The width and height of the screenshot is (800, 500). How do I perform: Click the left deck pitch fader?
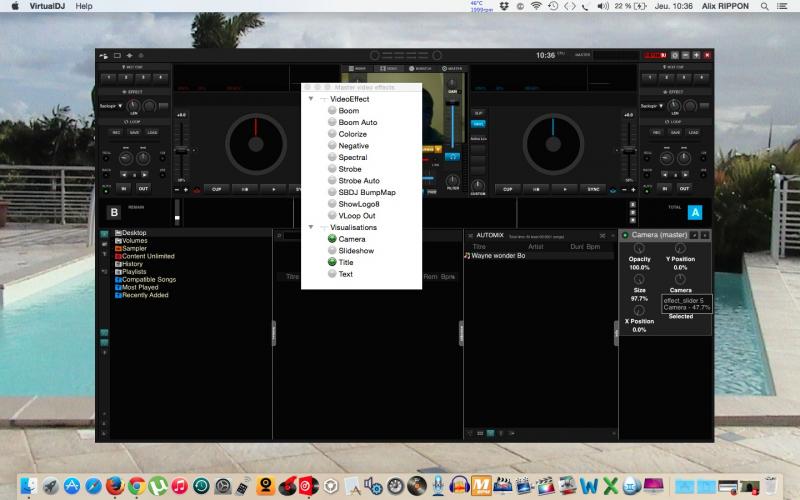coord(181,150)
